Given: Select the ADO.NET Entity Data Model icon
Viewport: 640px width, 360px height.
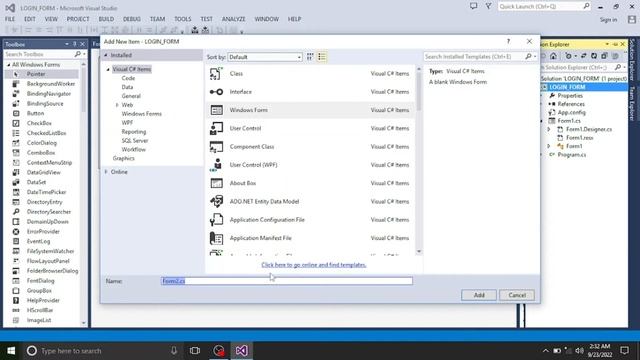Looking at the screenshot, I should coord(216,201).
